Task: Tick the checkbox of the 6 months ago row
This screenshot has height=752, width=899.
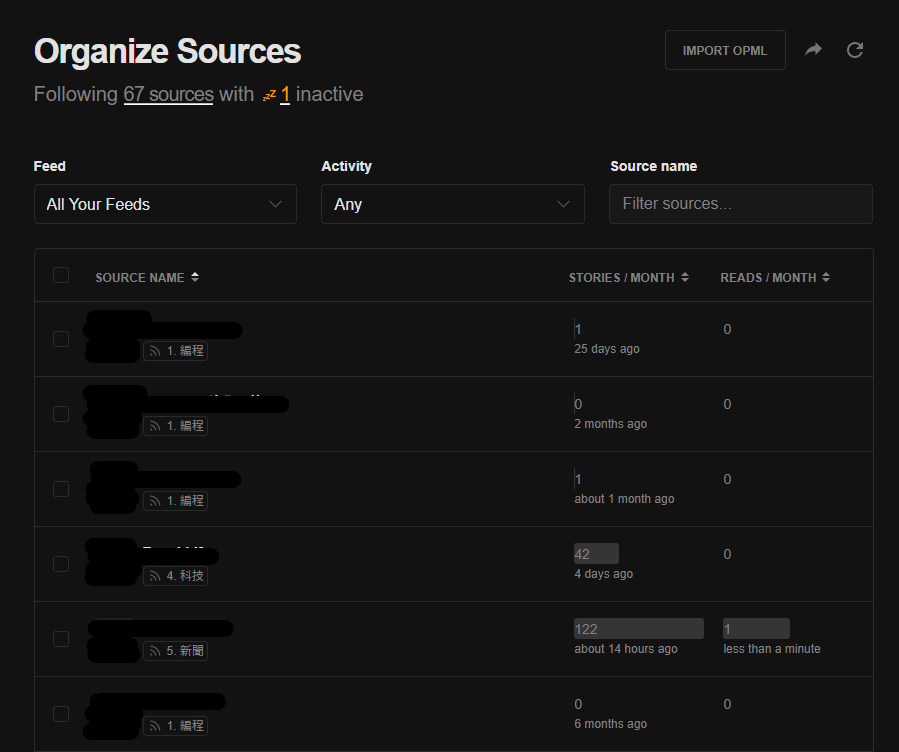Action: 61,714
